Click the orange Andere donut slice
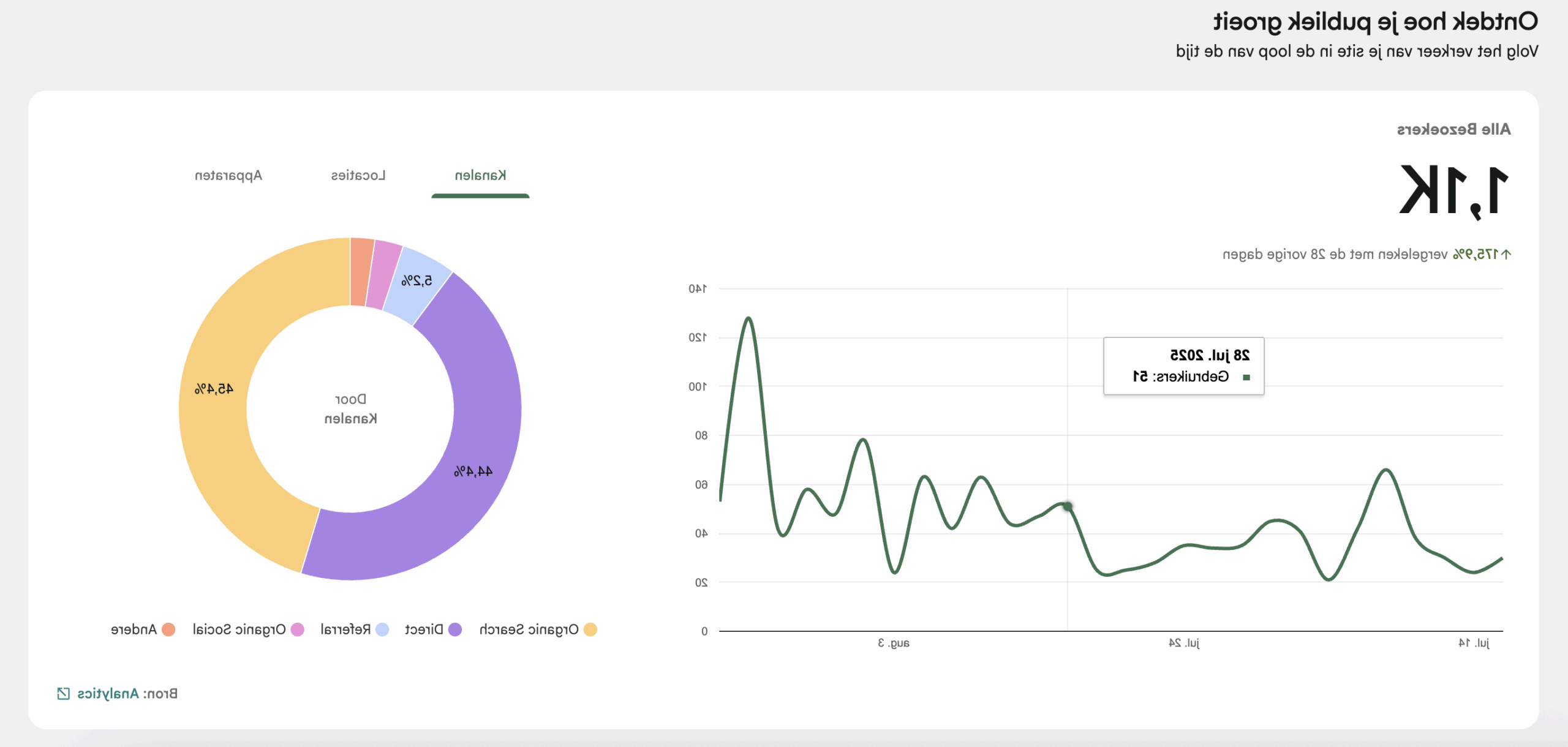1568x747 pixels. tap(361, 271)
